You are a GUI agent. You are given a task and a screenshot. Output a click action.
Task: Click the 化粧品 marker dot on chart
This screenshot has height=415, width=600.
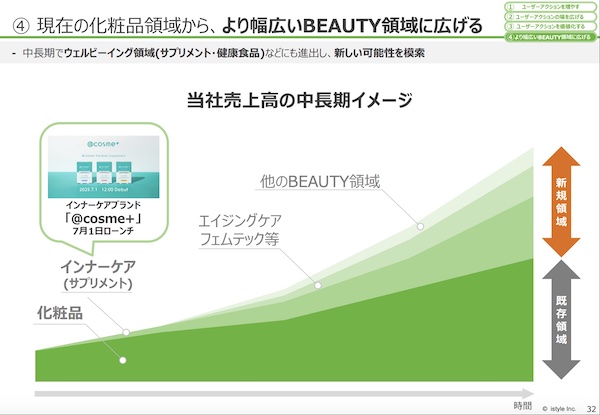123,360
